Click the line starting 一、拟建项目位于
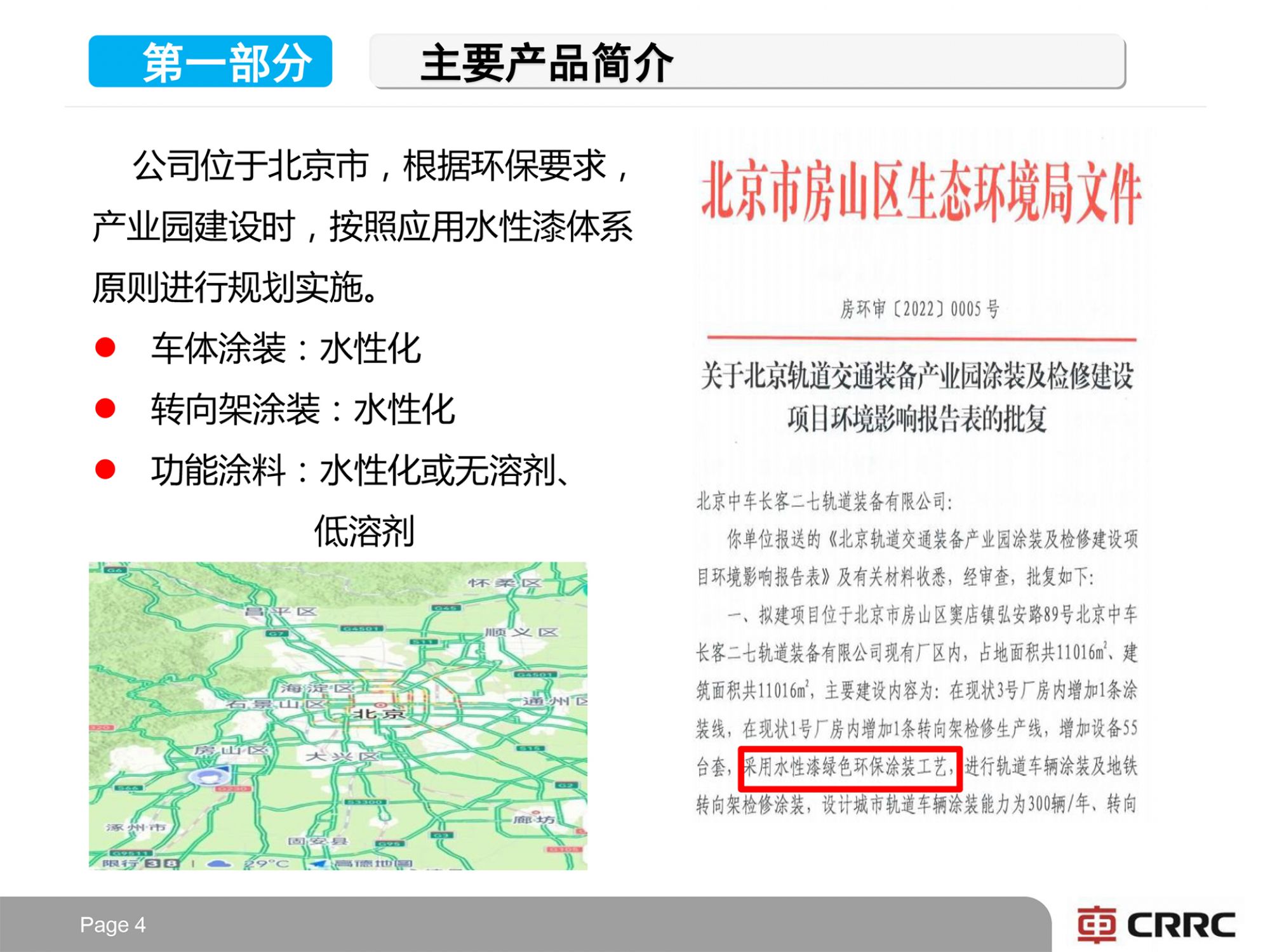The height and width of the screenshot is (952, 1270). point(932,614)
